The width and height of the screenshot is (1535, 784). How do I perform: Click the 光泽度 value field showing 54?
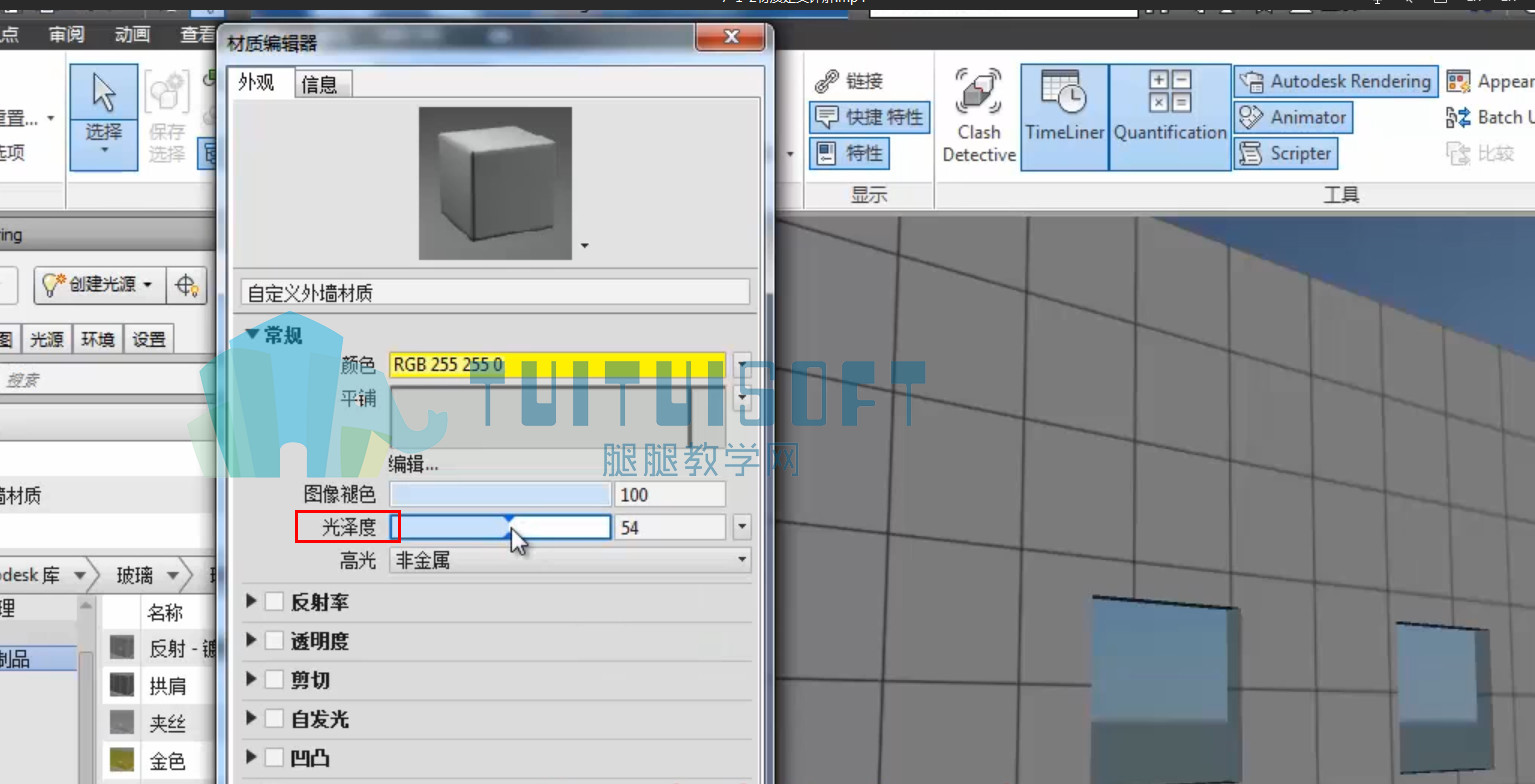(671, 526)
